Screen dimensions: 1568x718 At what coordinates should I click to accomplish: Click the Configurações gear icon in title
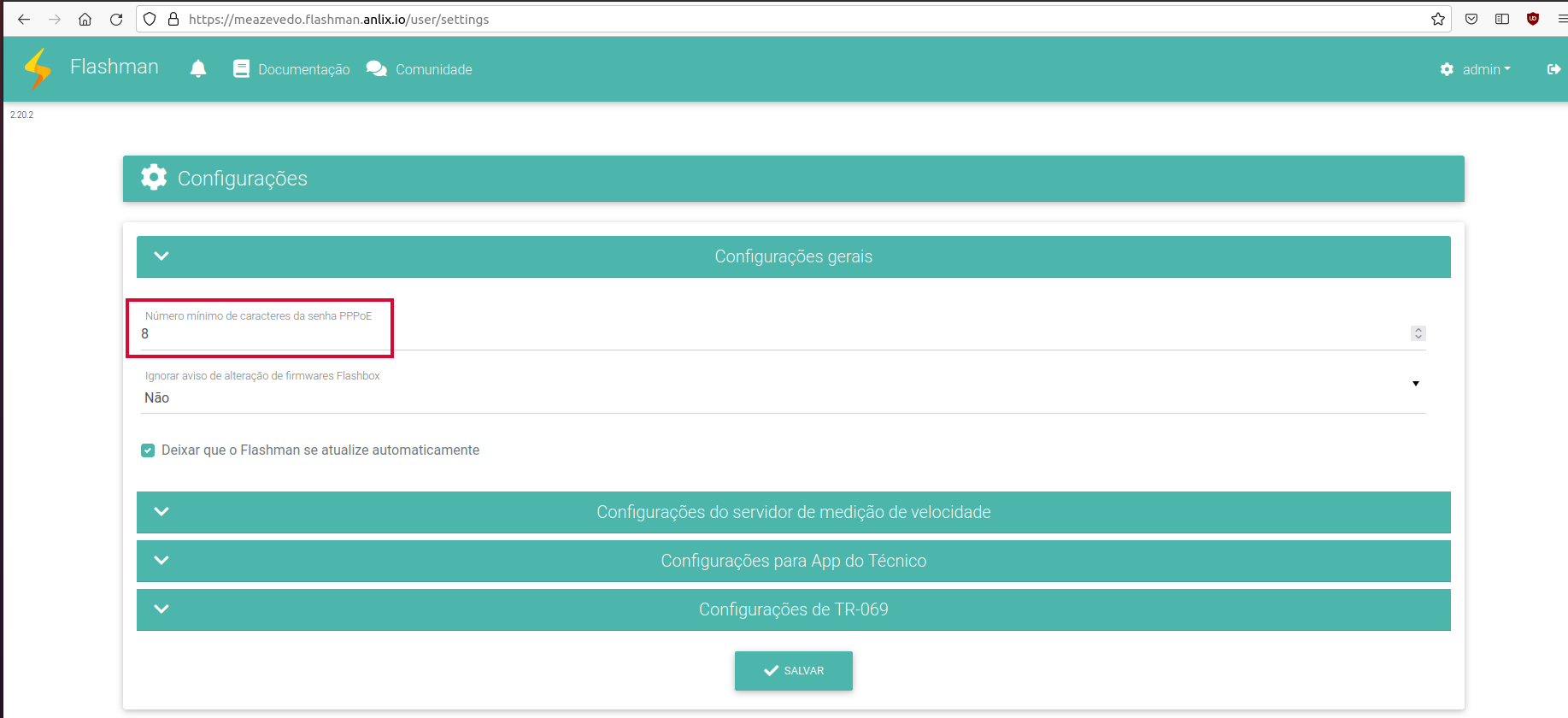tap(154, 178)
